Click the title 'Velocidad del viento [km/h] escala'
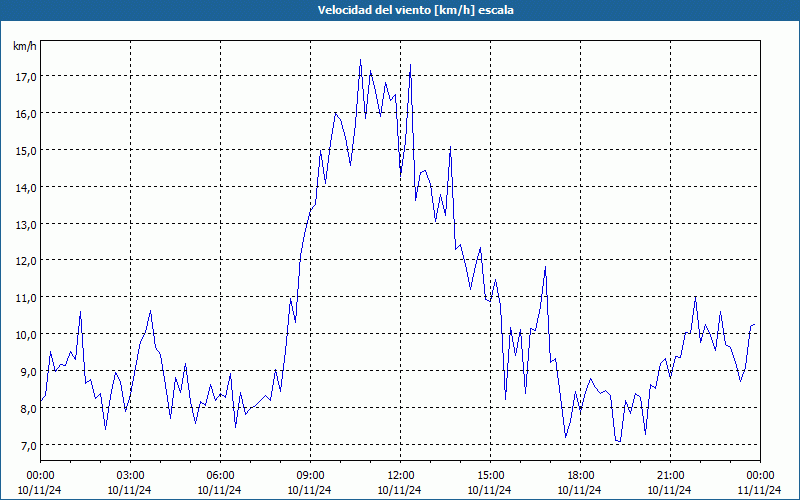Viewport: 800px width, 500px height. pos(415,10)
